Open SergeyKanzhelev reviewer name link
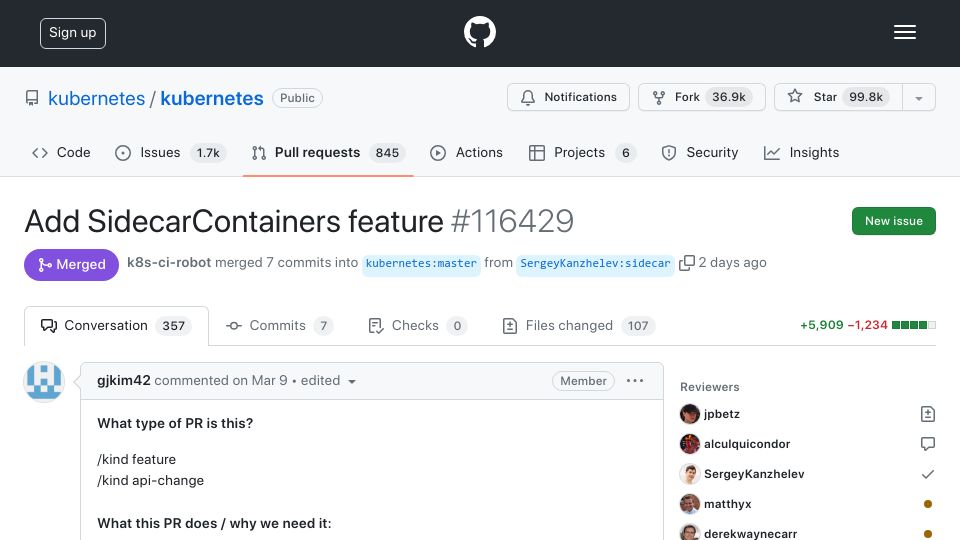The height and width of the screenshot is (540, 960). tap(754, 474)
